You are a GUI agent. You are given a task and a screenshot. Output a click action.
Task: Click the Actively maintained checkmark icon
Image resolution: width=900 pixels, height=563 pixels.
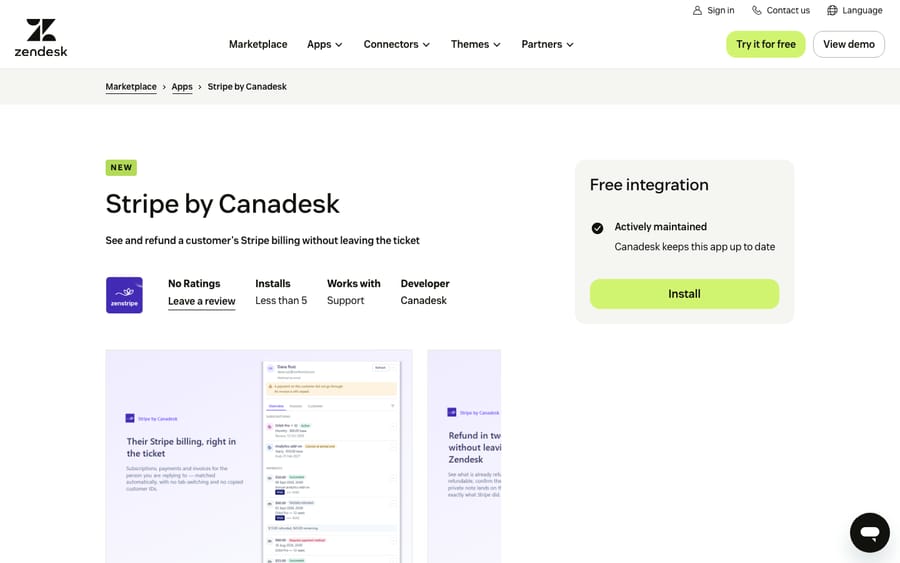point(597,228)
